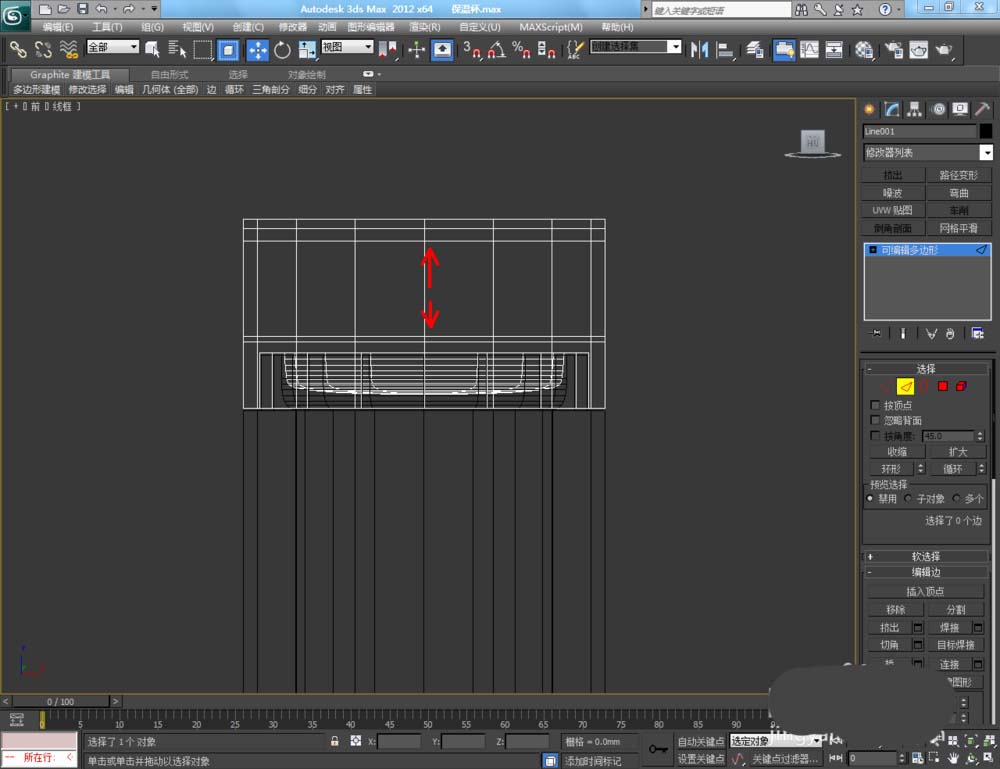Image resolution: width=1000 pixels, height=769 pixels.
Task: Activate the Rotate tool
Action: click(x=282, y=50)
